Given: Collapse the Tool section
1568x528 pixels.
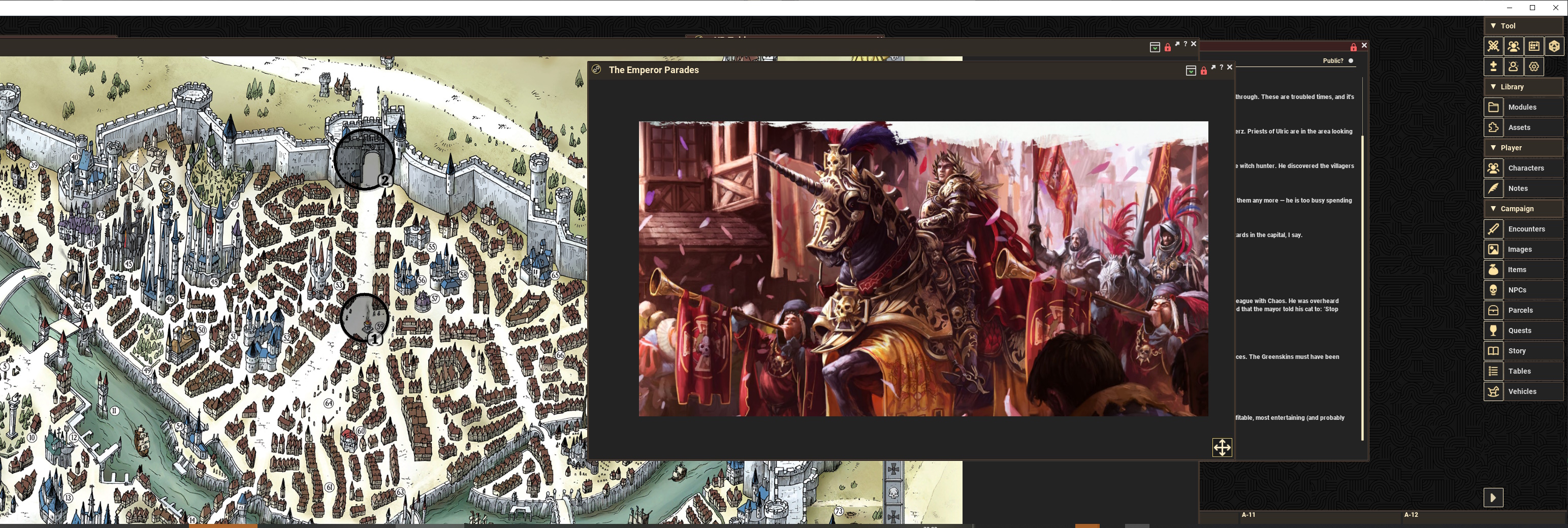Looking at the screenshot, I should coord(1493,25).
